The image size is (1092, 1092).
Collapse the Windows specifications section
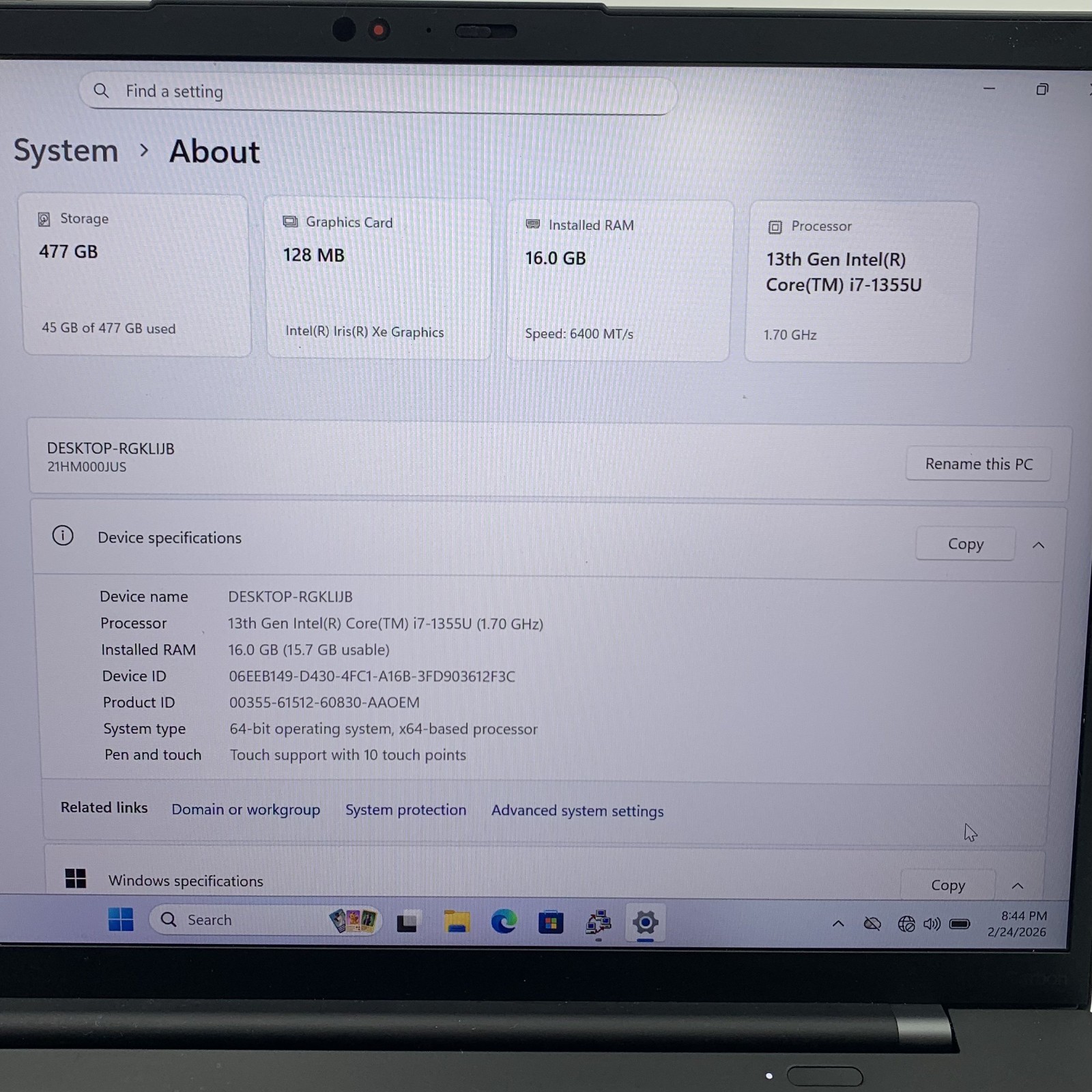point(1018,886)
